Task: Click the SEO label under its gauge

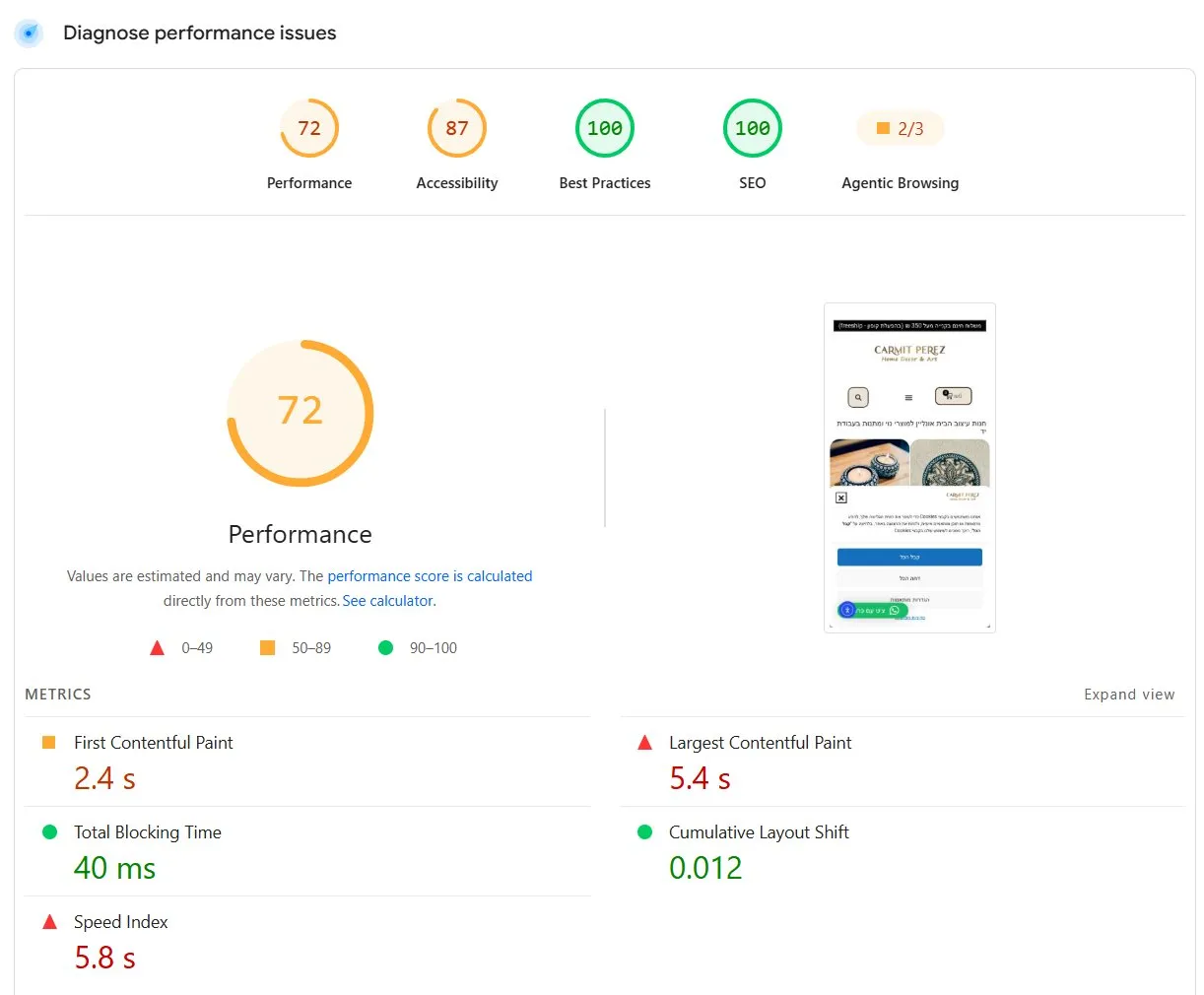Action: pyautogui.click(x=753, y=183)
